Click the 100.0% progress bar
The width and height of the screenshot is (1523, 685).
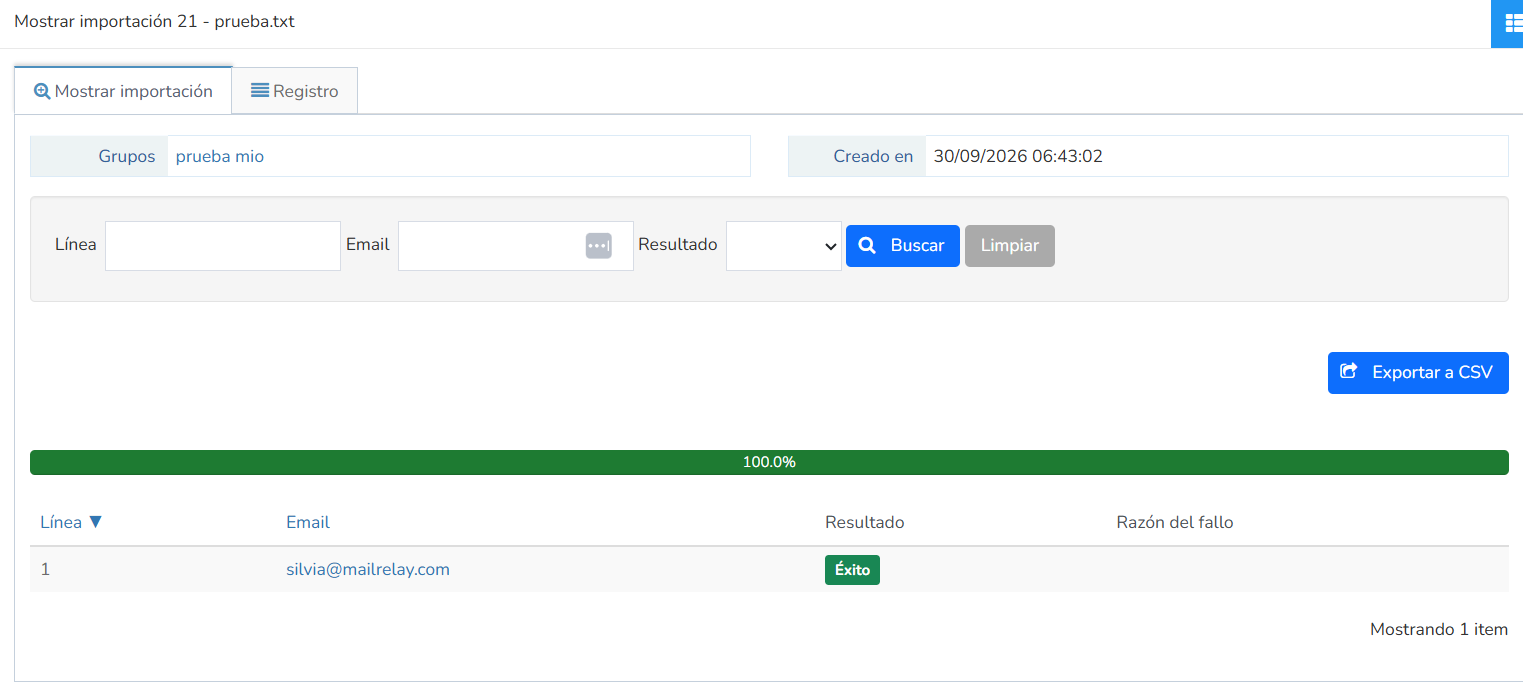point(769,462)
